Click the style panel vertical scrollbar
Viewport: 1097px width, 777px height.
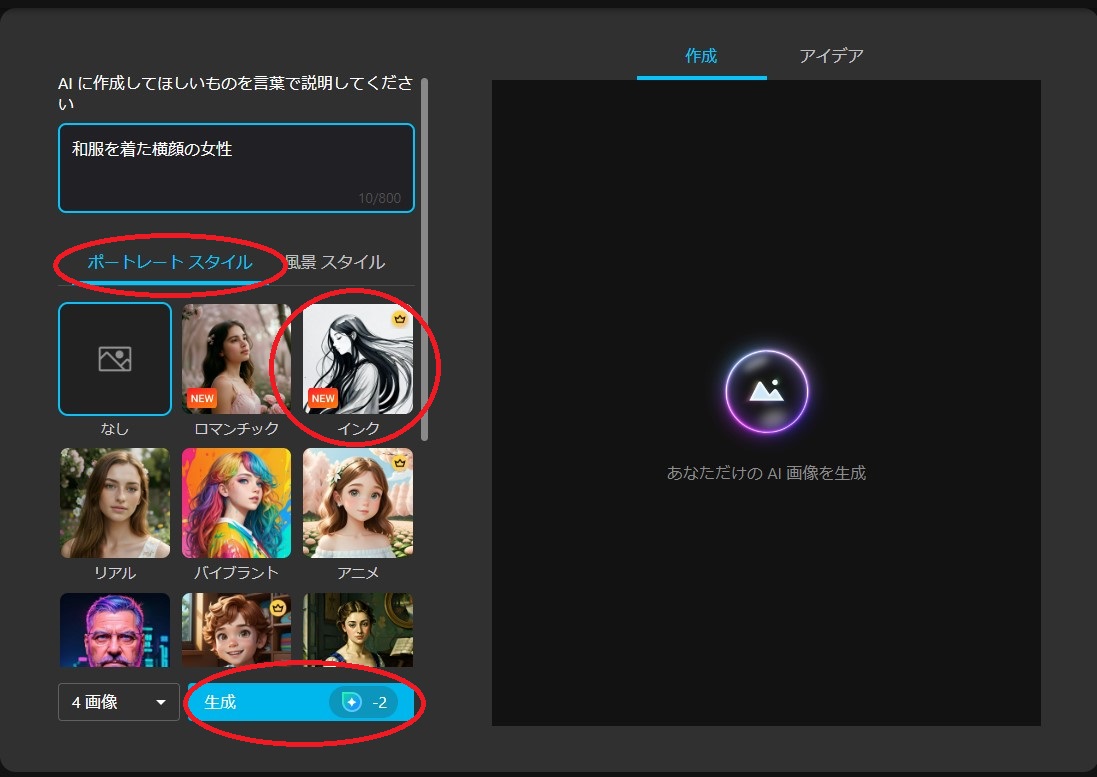[x=424, y=259]
